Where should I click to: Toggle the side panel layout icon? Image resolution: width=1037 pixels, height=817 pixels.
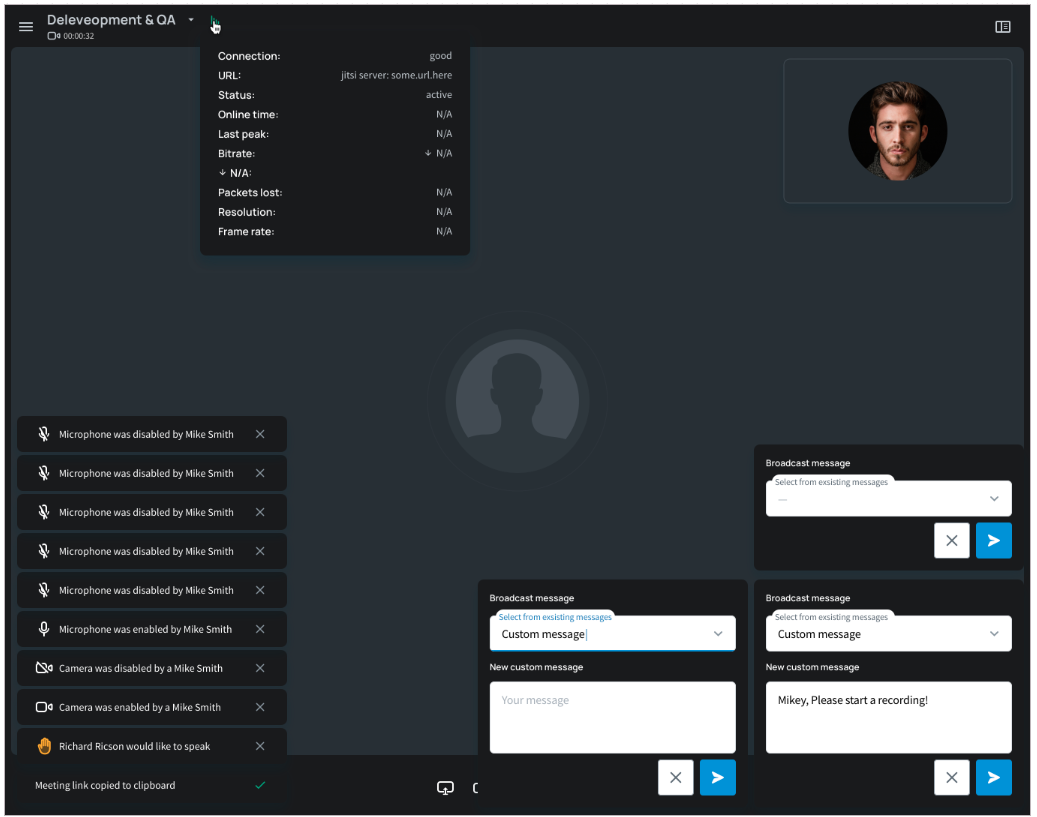[x=1002, y=27]
